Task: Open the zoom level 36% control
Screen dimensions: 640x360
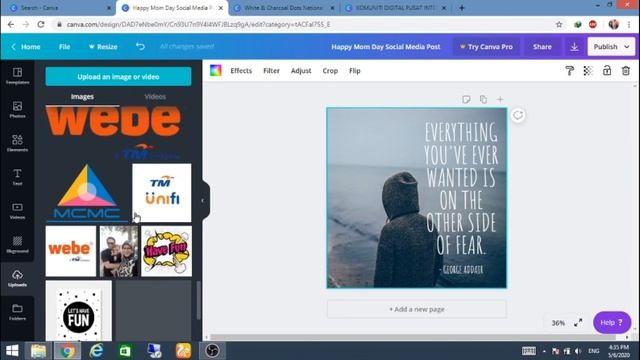Action: pos(558,323)
